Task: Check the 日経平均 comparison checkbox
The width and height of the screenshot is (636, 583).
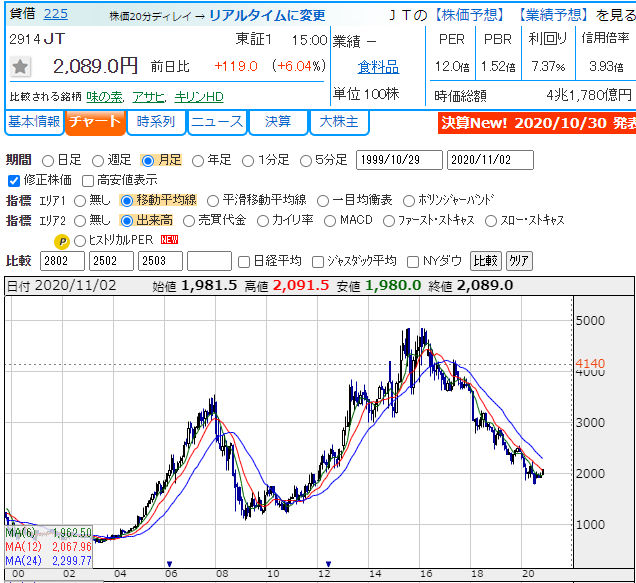Action: click(243, 262)
